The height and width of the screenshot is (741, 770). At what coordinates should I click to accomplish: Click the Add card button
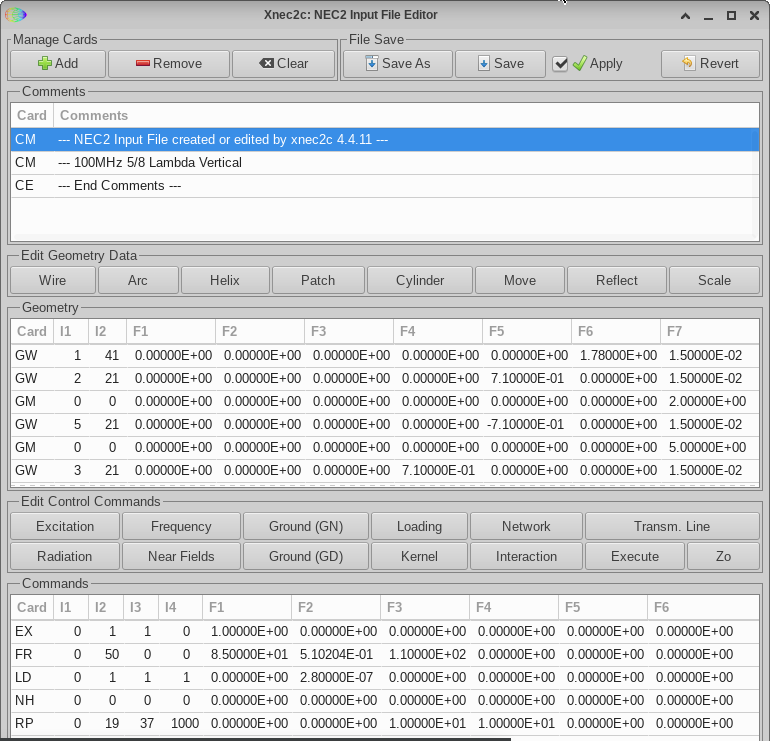pos(57,63)
